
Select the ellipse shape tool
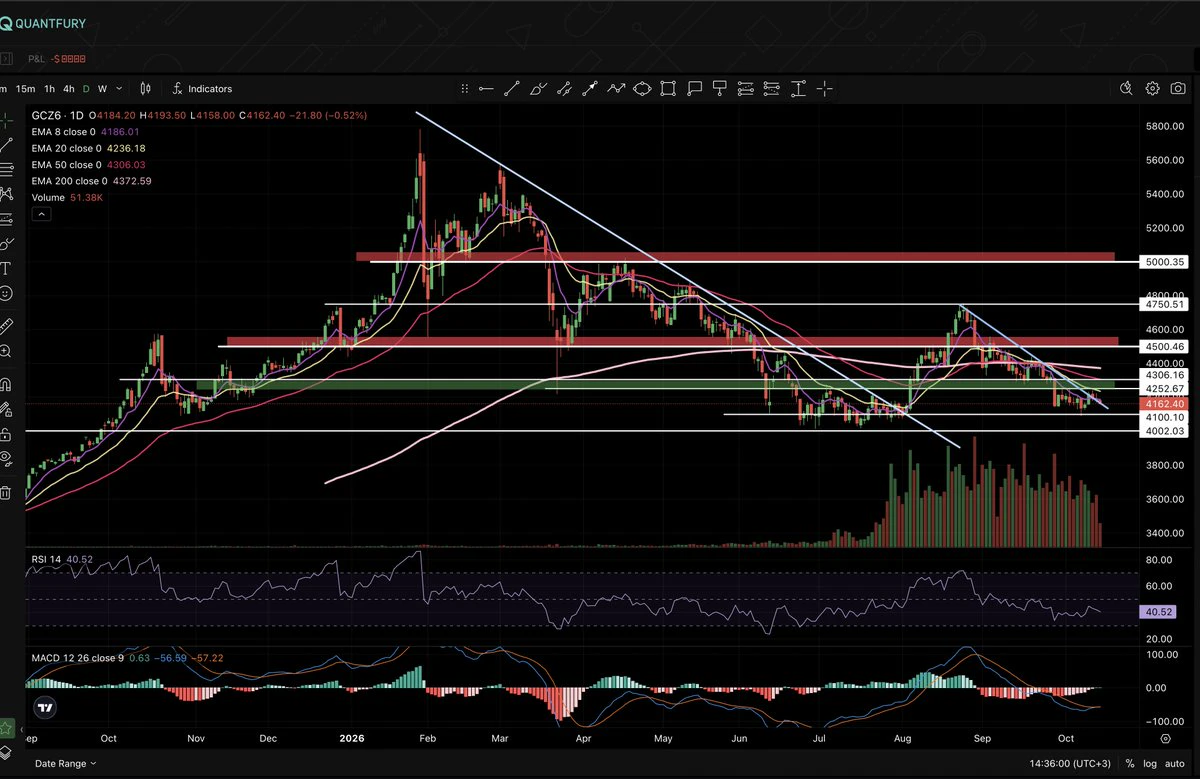pyautogui.click(x=643, y=89)
